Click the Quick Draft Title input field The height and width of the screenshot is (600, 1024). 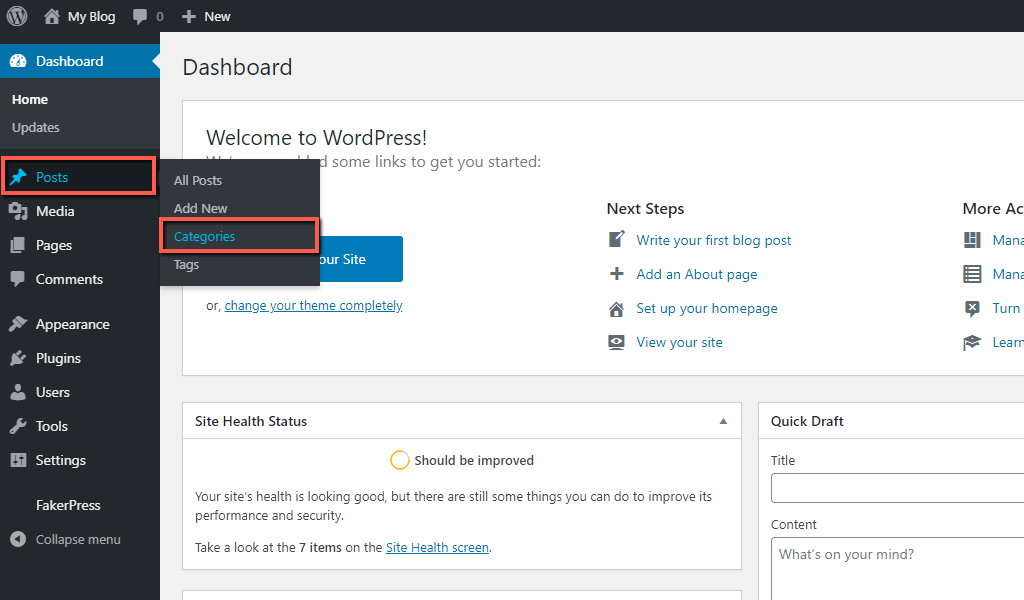coord(897,488)
